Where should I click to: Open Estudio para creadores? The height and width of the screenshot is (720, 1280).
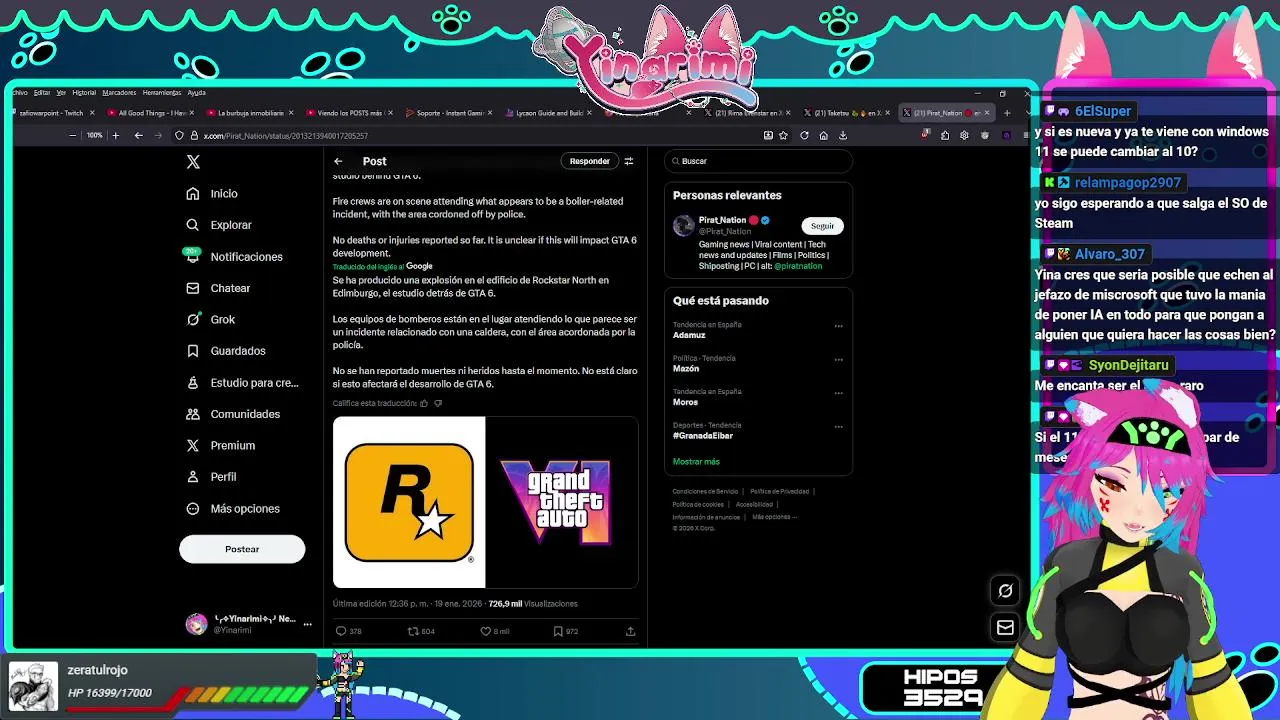click(242, 383)
